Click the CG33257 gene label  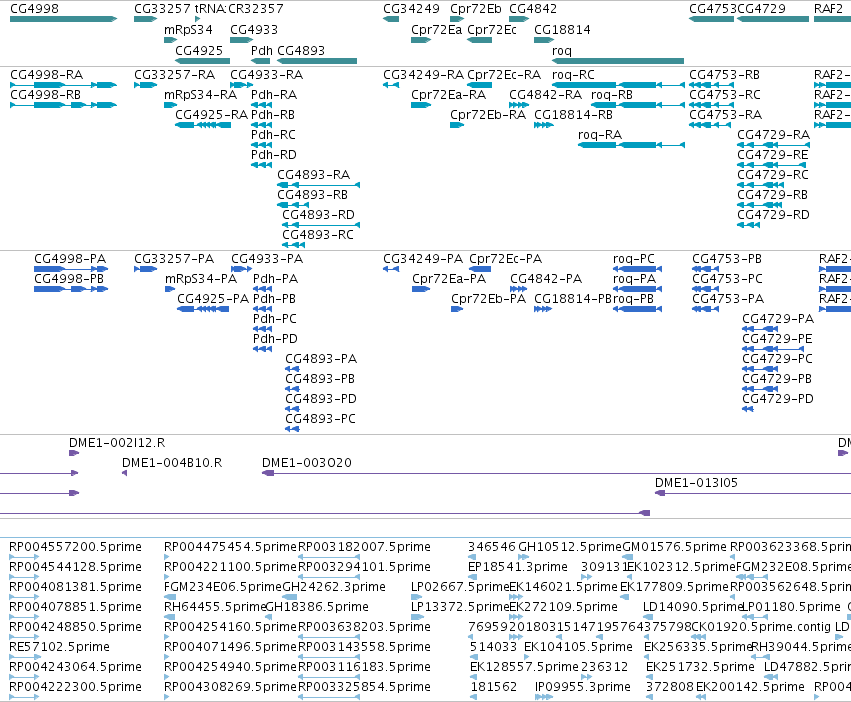click(x=162, y=9)
